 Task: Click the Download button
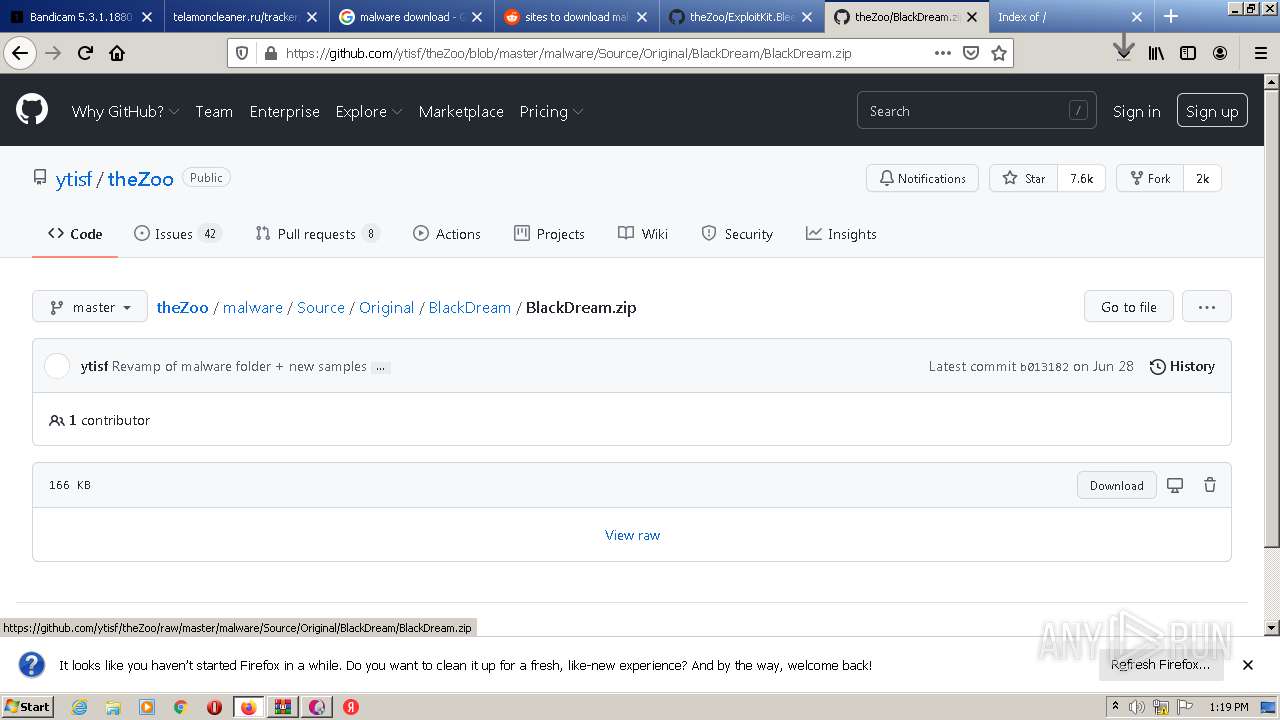pyautogui.click(x=1117, y=485)
